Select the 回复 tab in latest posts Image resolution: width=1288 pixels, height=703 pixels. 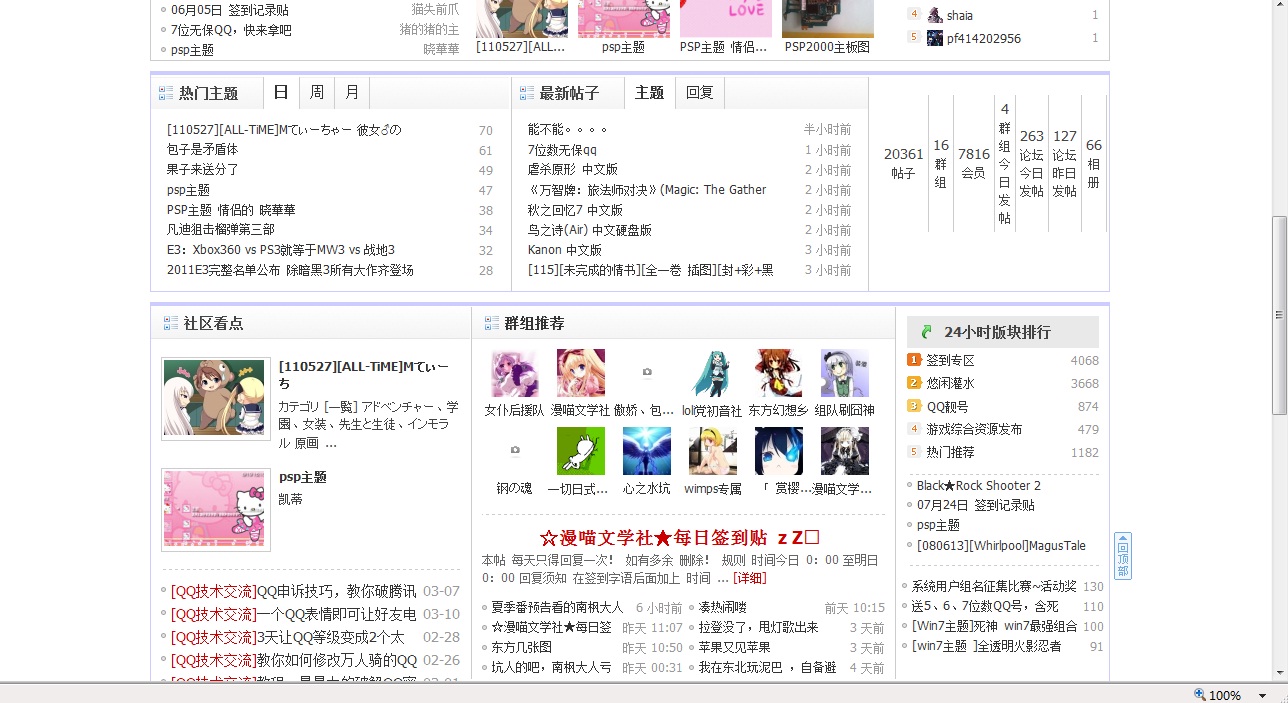[x=700, y=93]
